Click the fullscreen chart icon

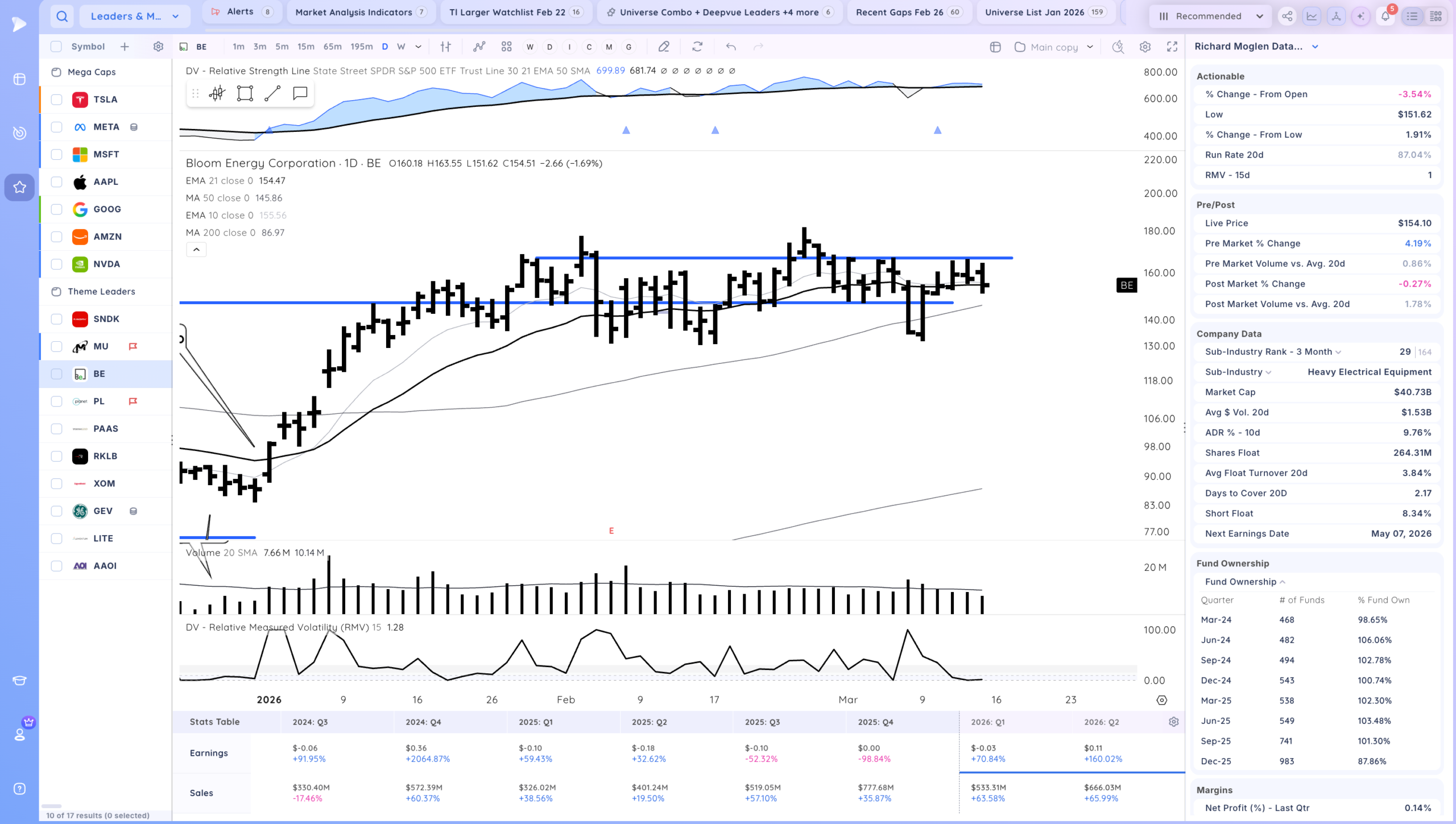coord(1172,47)
